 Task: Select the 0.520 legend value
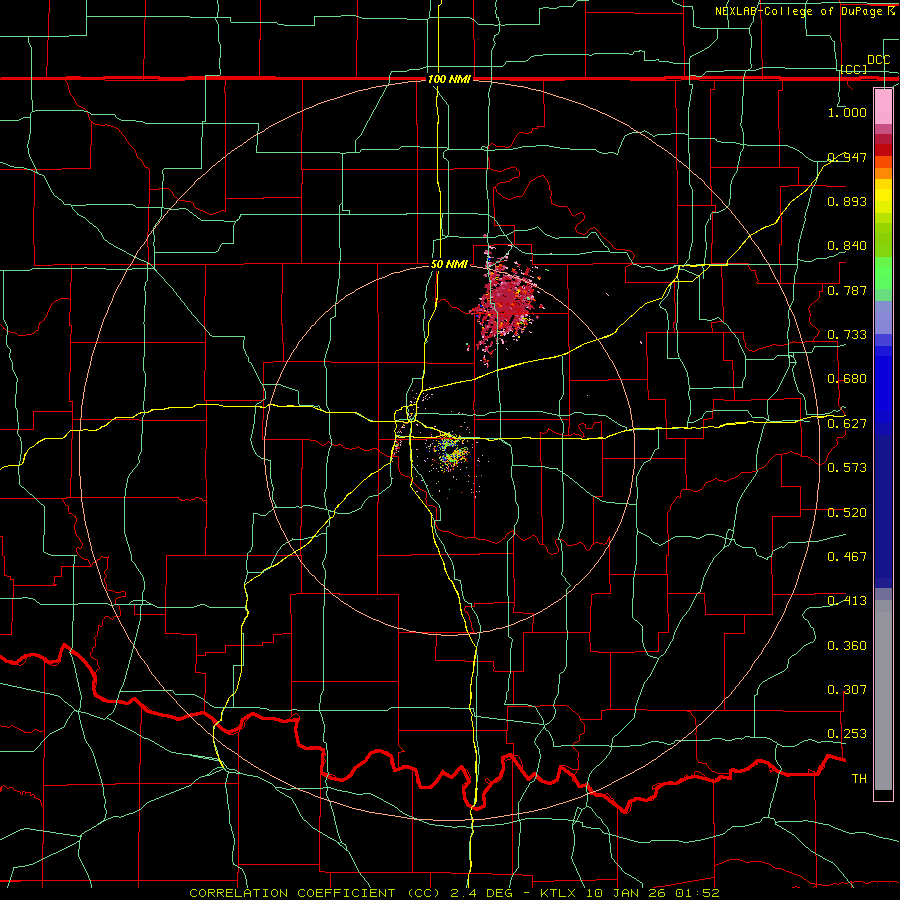847,513
